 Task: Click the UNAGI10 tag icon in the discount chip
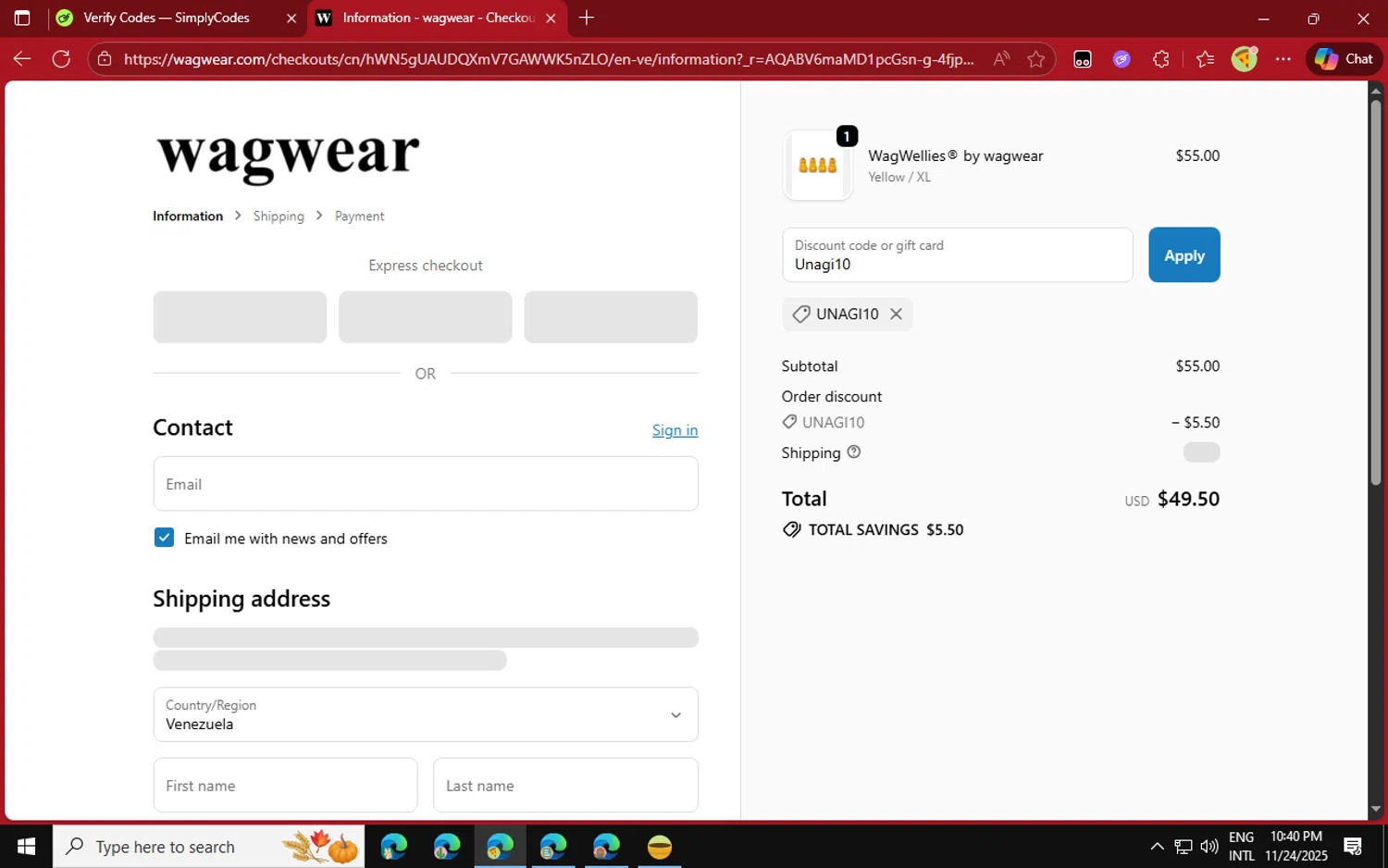pyautogui.click(x=801, y=314)
